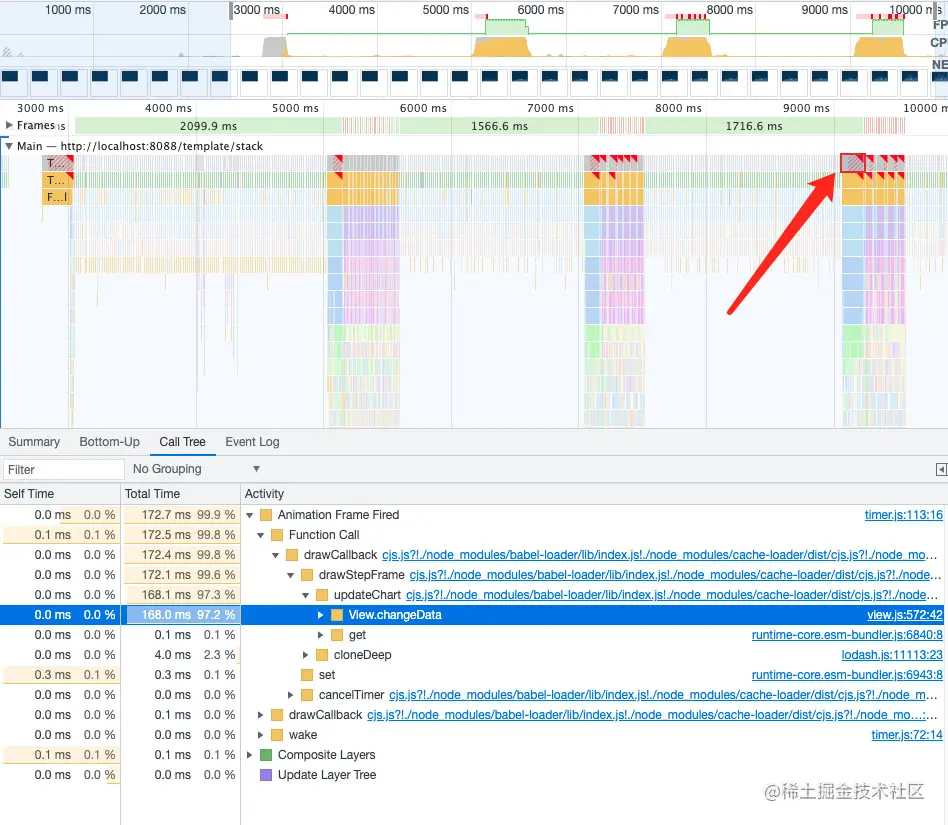Viewport: 948px width, 825px height.
Task: Open the timer.js:113:16 source link
Action: pos(903,515)
